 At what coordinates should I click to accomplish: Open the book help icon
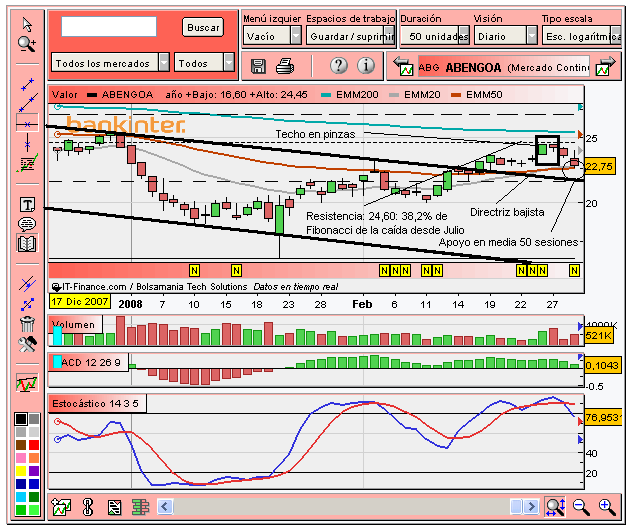click(x=27, y=243)
